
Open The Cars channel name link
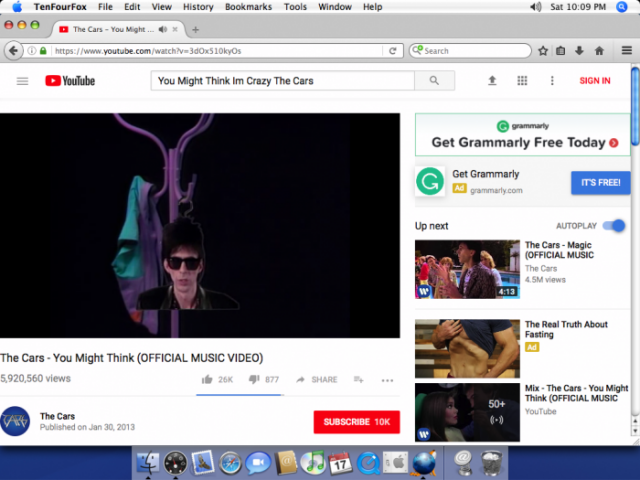coord(57,416)
